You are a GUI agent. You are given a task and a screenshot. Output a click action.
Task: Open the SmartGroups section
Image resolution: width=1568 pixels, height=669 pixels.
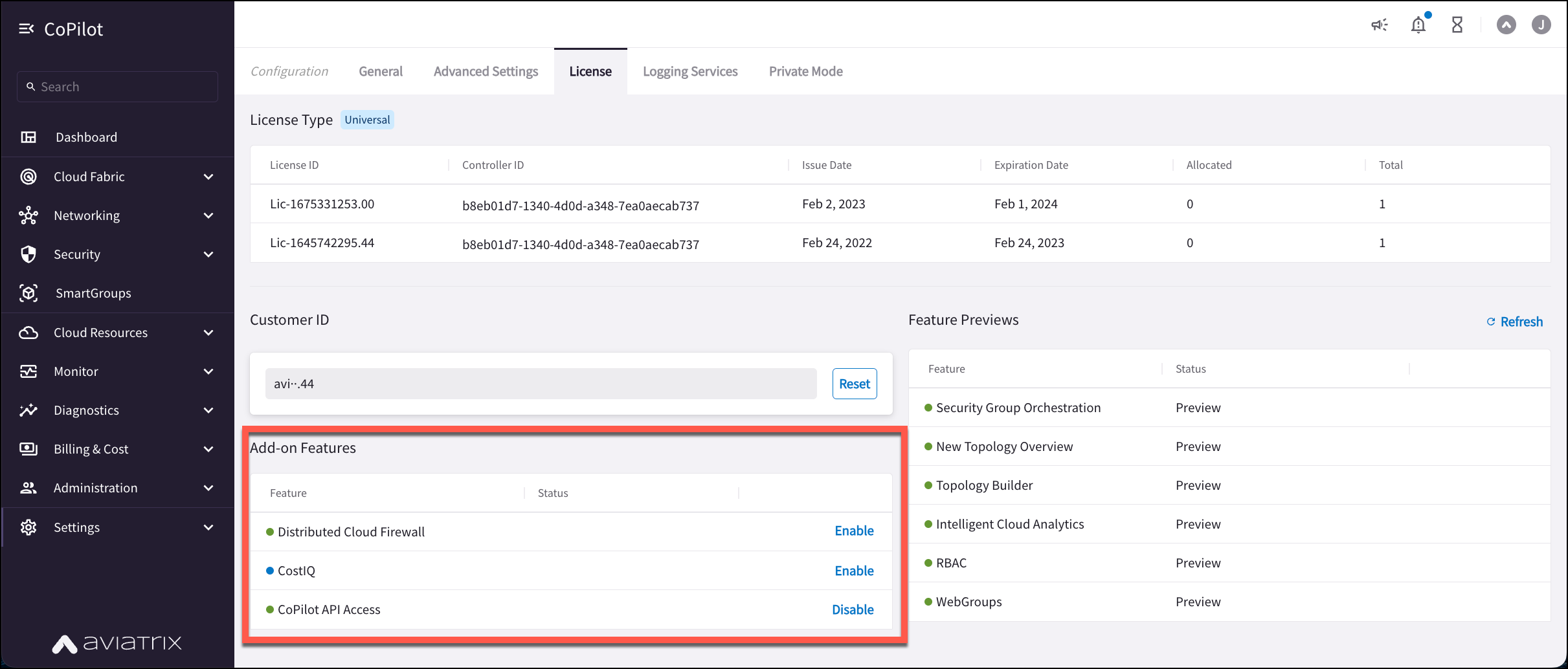click(94, 293)
